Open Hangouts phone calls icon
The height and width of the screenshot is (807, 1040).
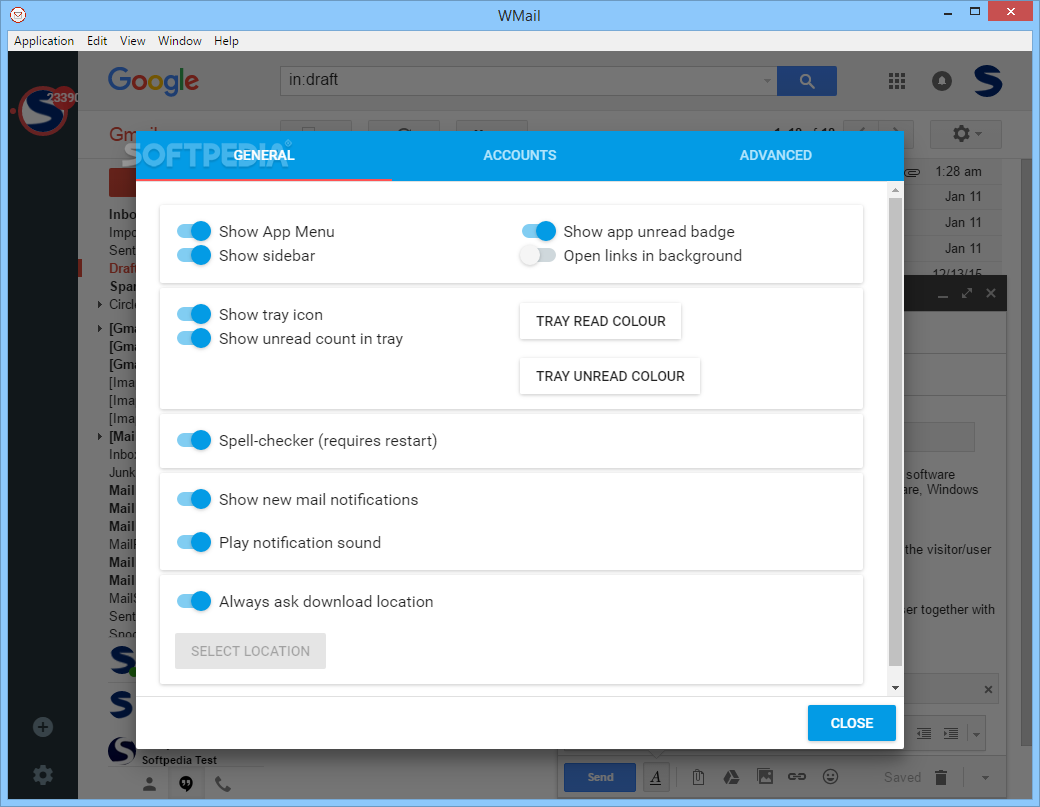[223, 784]
